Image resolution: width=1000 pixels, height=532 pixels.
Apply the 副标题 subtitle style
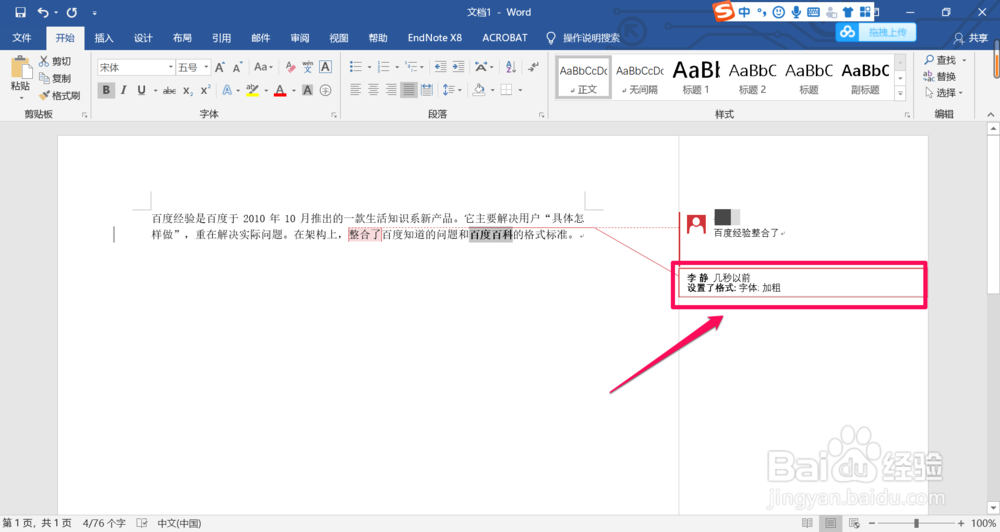tap(865, 77)
